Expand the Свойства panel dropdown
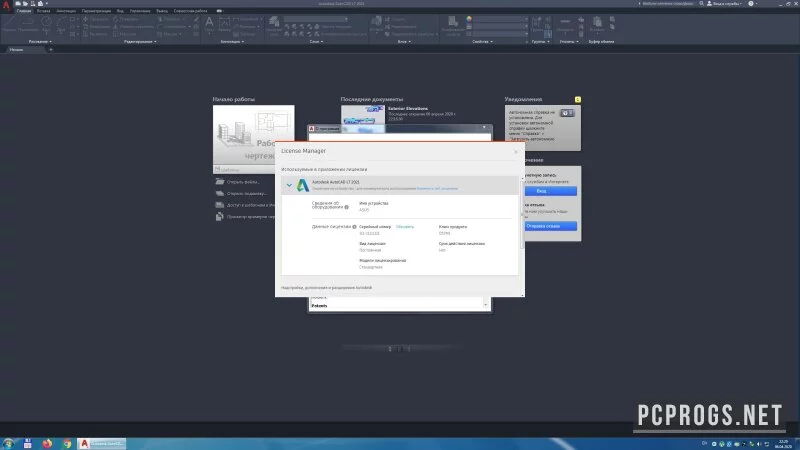The height and width of the screenshot is (450, 800). [482, 41]
